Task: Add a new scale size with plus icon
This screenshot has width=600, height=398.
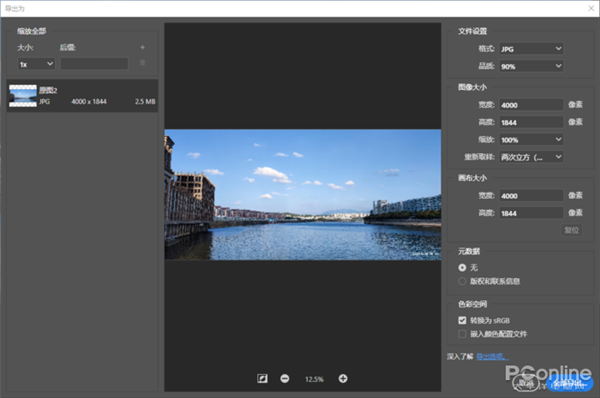Action: pyautogui.click(x=142, y=47)
